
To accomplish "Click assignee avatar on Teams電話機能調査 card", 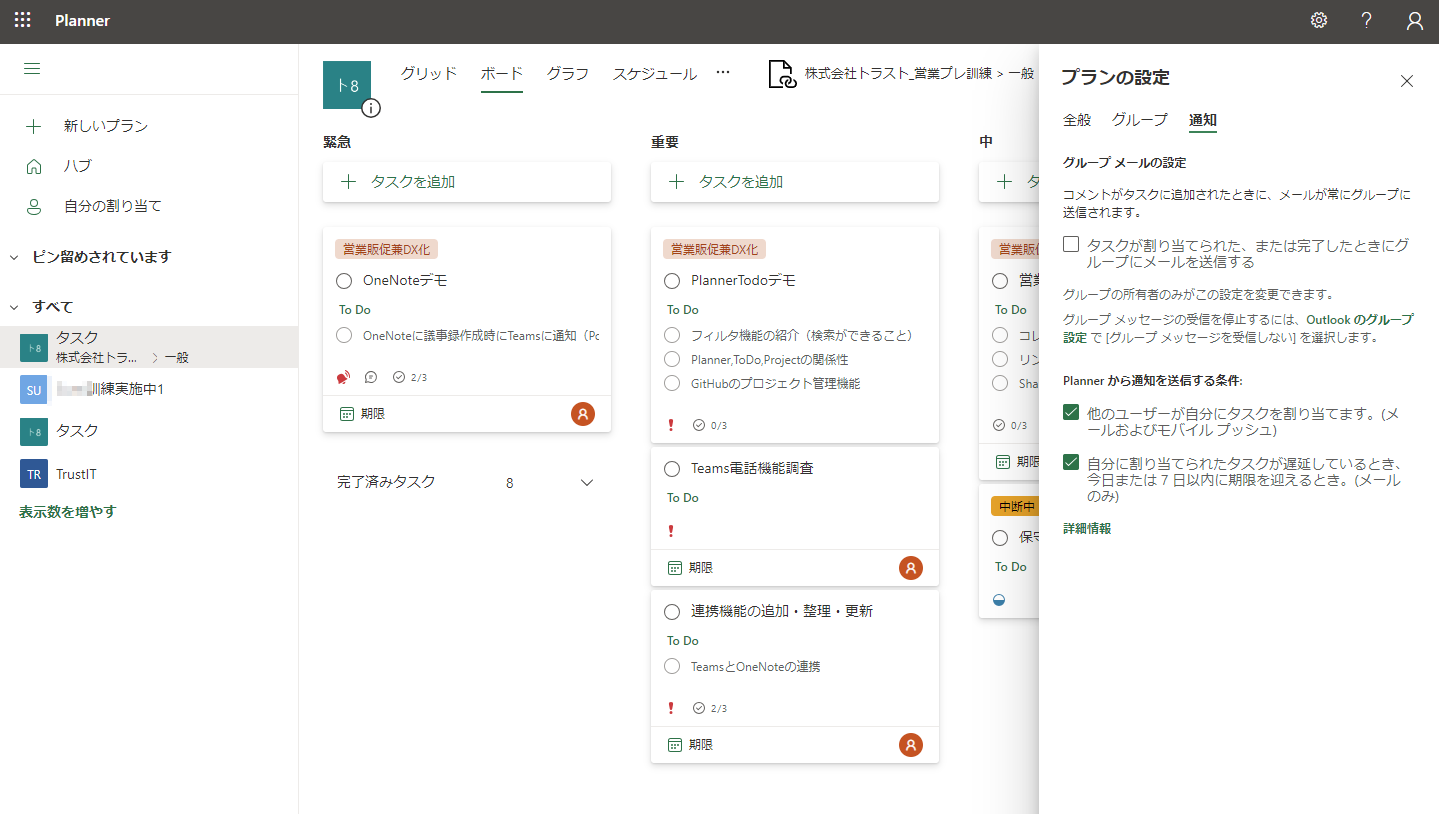I will (x=911, y=568).
